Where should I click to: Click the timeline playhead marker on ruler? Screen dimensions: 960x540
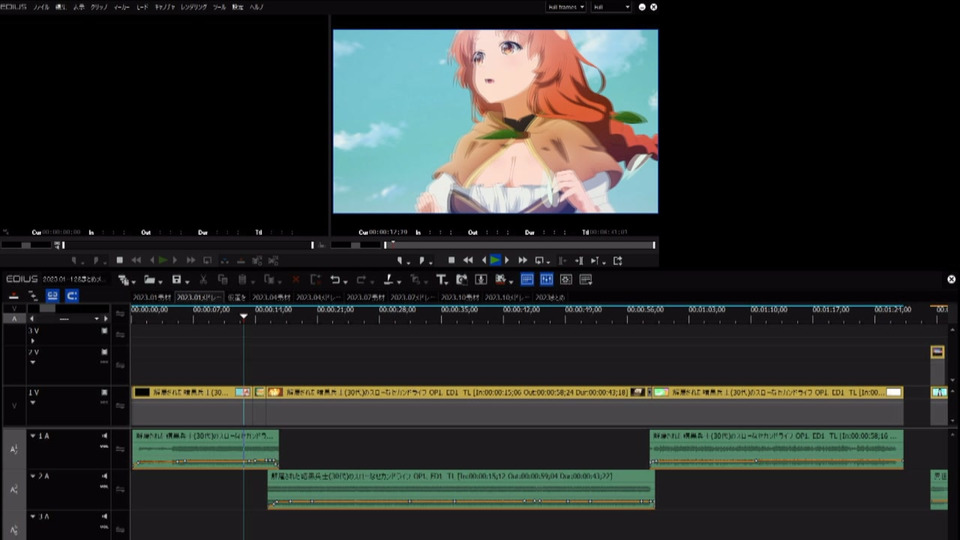tap(244, 317)
